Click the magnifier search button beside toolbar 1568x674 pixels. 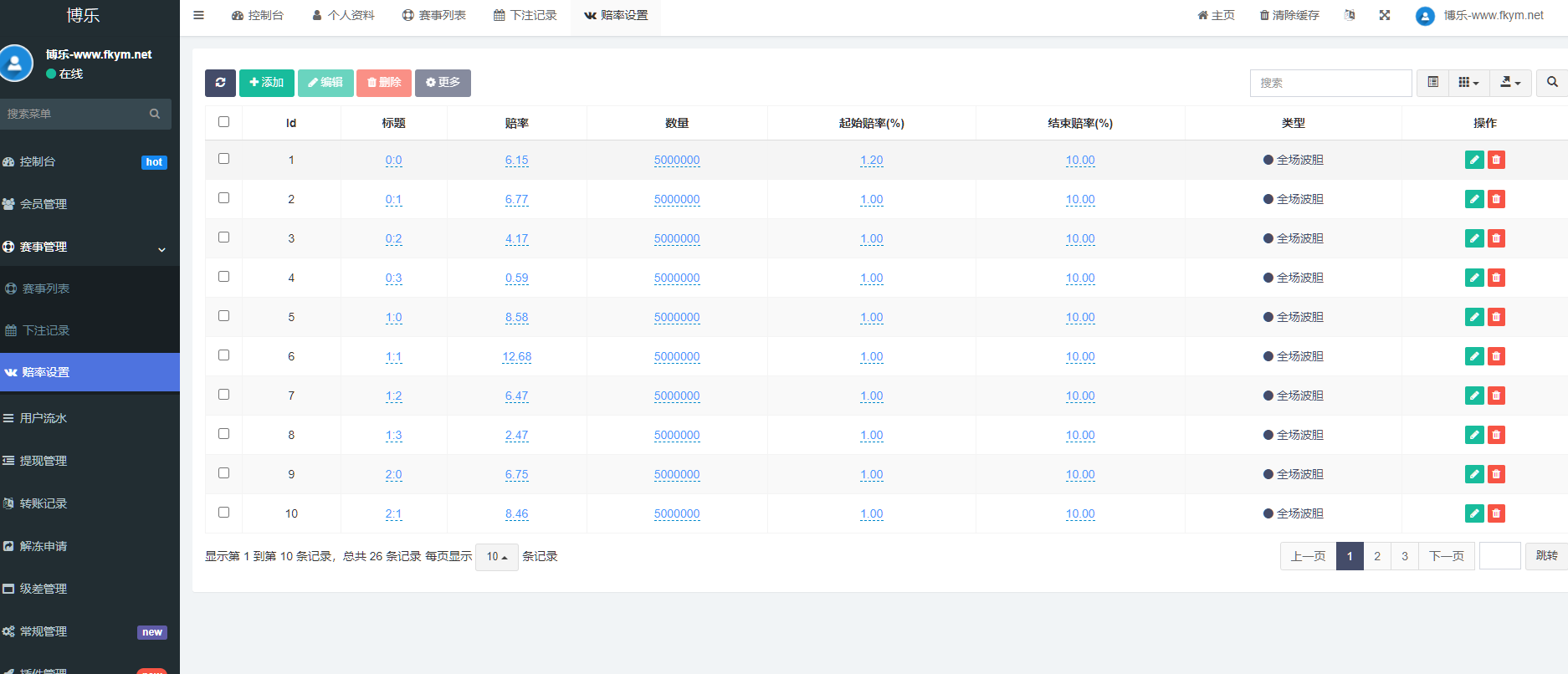point(1551,83)
